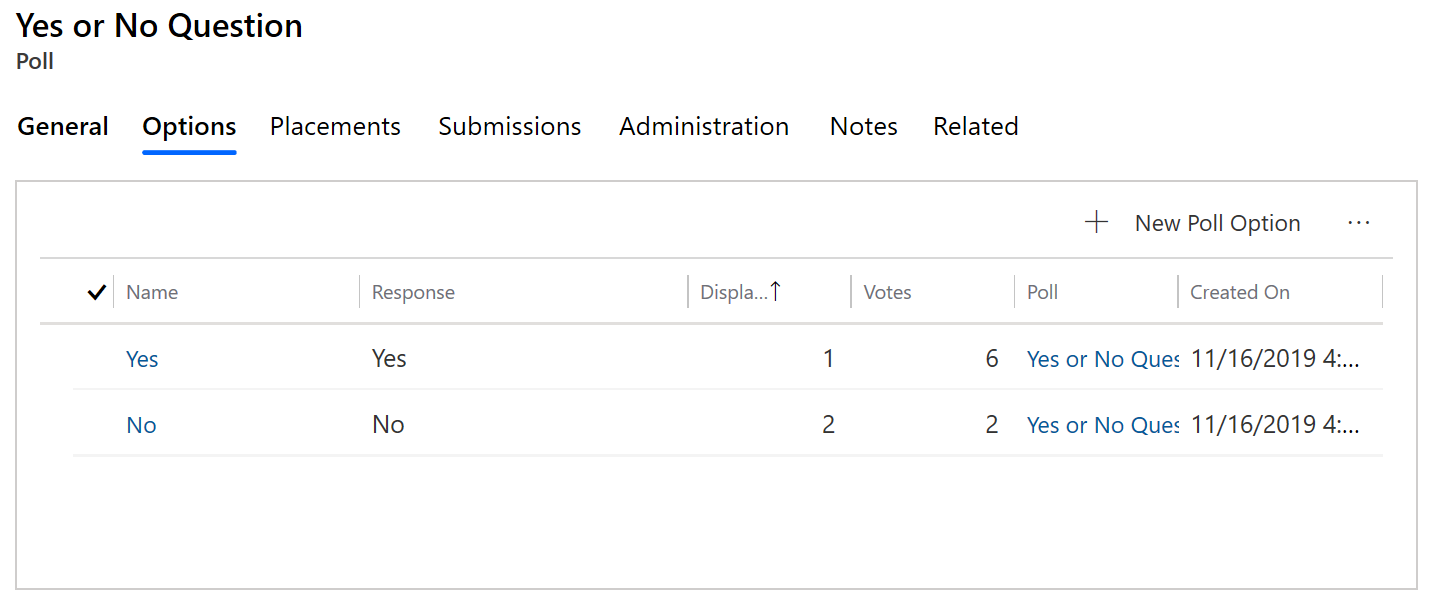Click the Display Order sort arrow icon
This screenshot has height=606, width=1436.
(x=775, y=292)
